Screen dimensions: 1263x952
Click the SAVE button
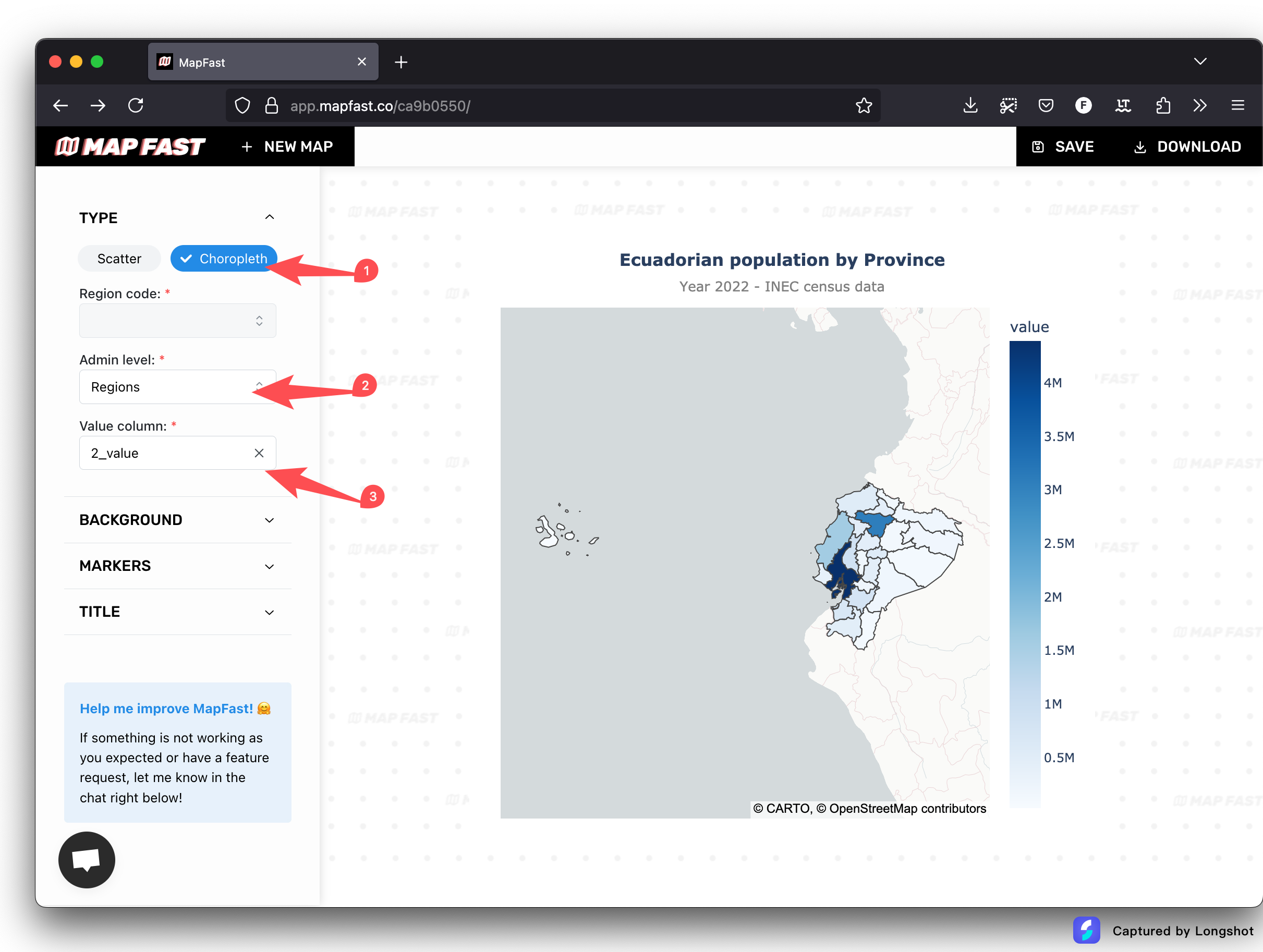point(1063,147)
